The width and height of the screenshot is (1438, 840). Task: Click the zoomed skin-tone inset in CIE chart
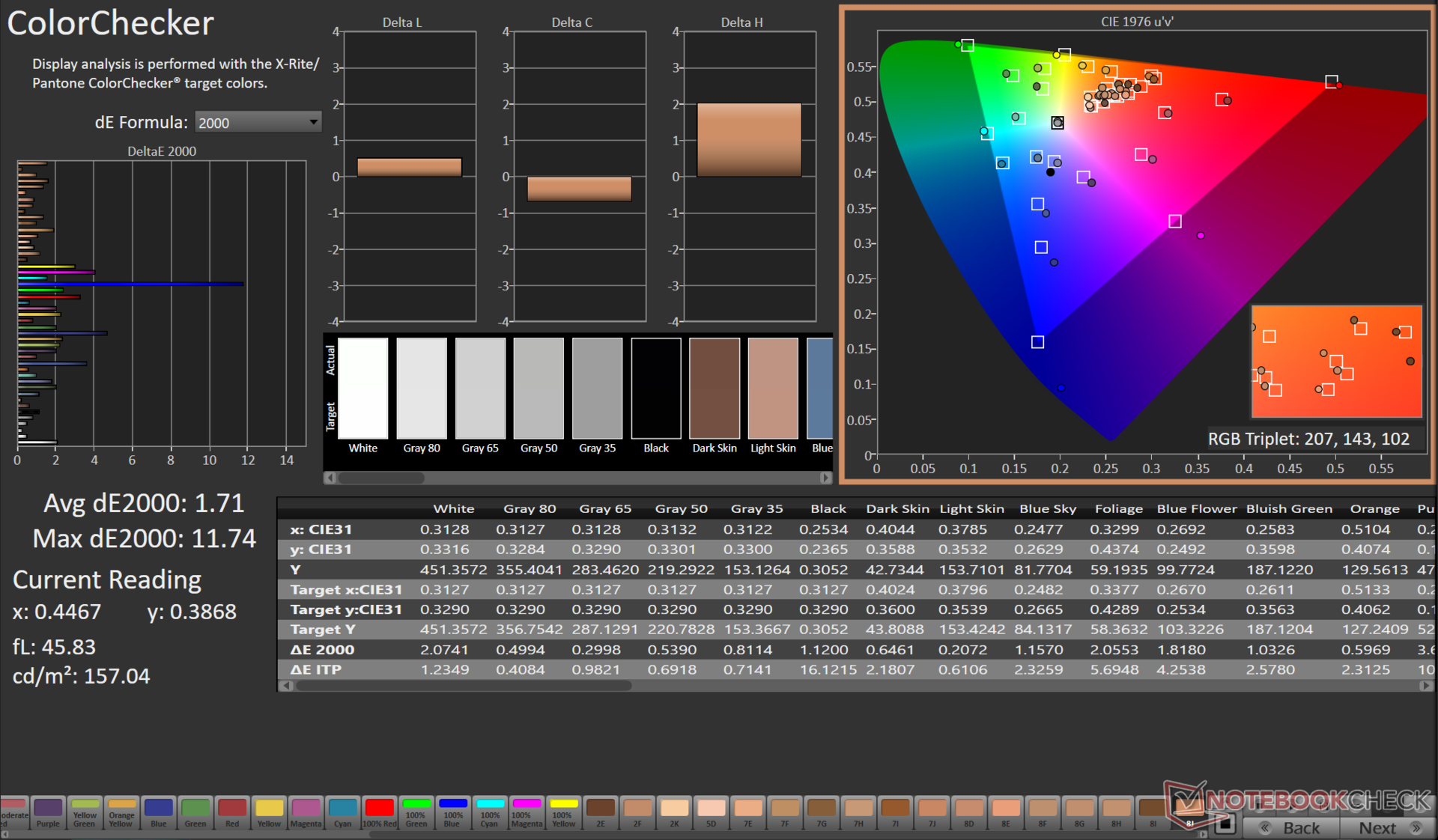point(1336,361)
